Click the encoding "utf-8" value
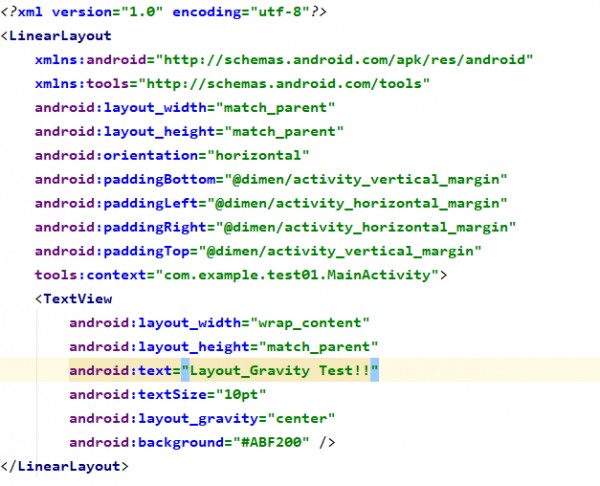Image resolution: width=600 pixels, height=486 pixels. [280, 12]
